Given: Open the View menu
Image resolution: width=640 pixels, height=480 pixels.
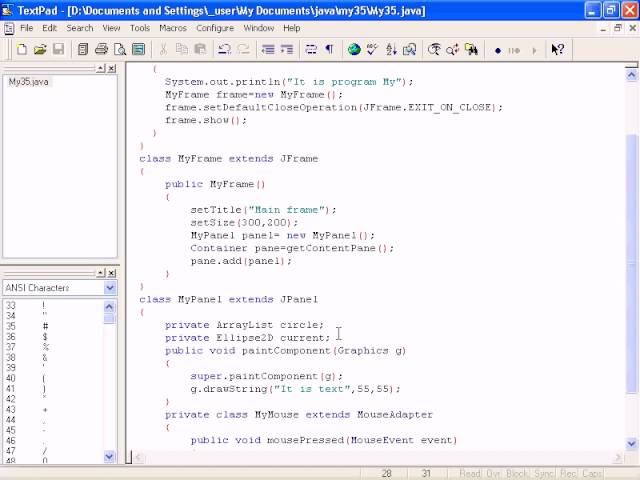Looking at the screenshot, I should tap(111, 28).
